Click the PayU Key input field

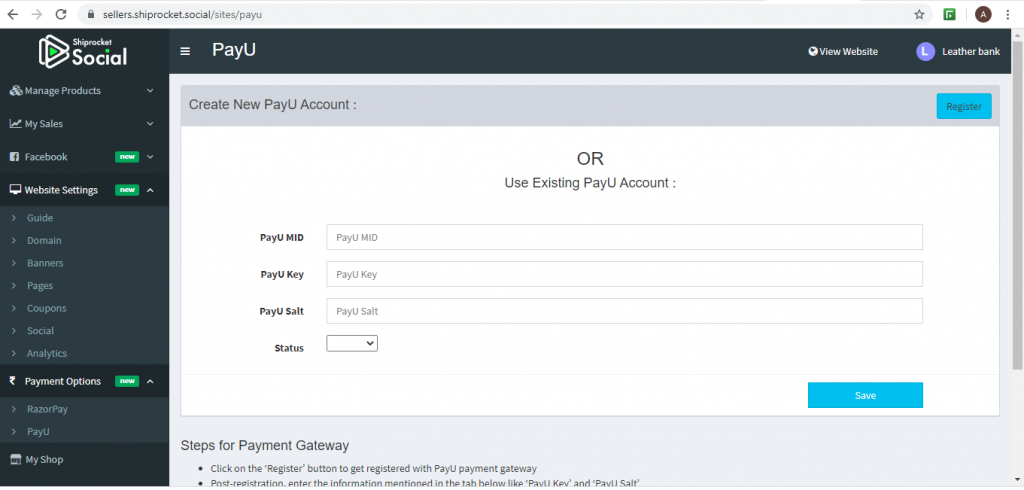(624, 274)
